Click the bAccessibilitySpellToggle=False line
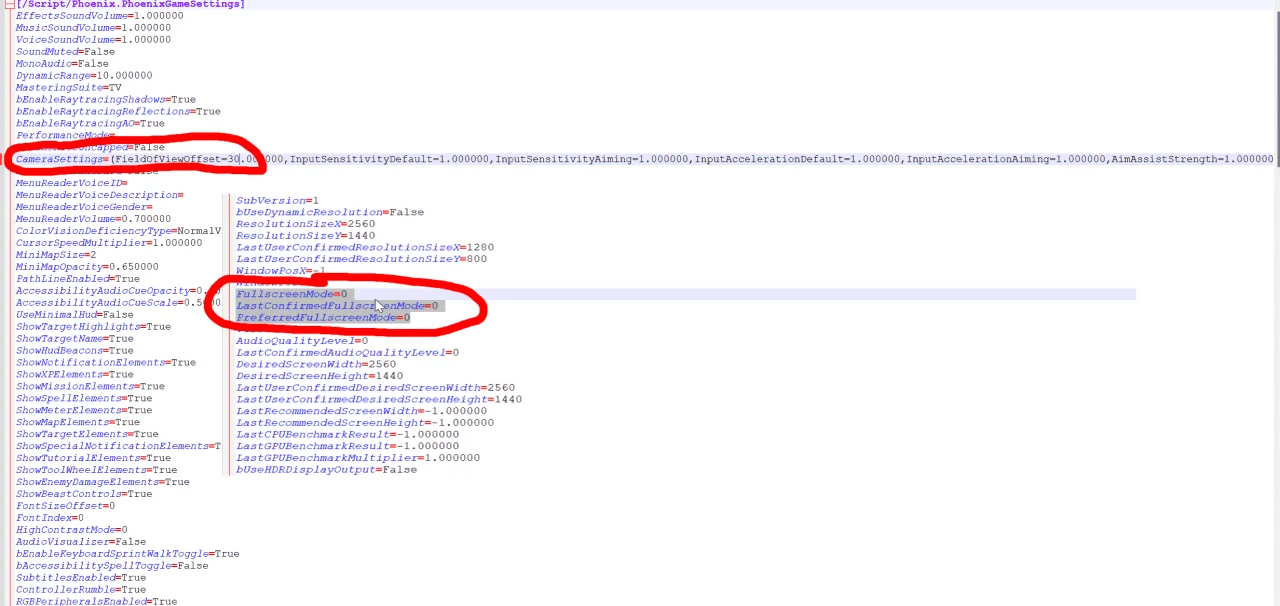This screenshot has width=1280, height=606. click(x=112, y=568)
